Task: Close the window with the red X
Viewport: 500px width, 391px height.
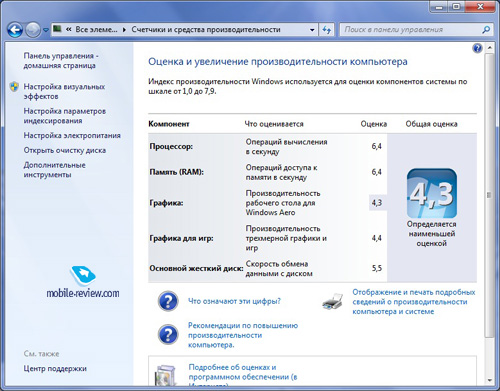Action: pos(480,7)
